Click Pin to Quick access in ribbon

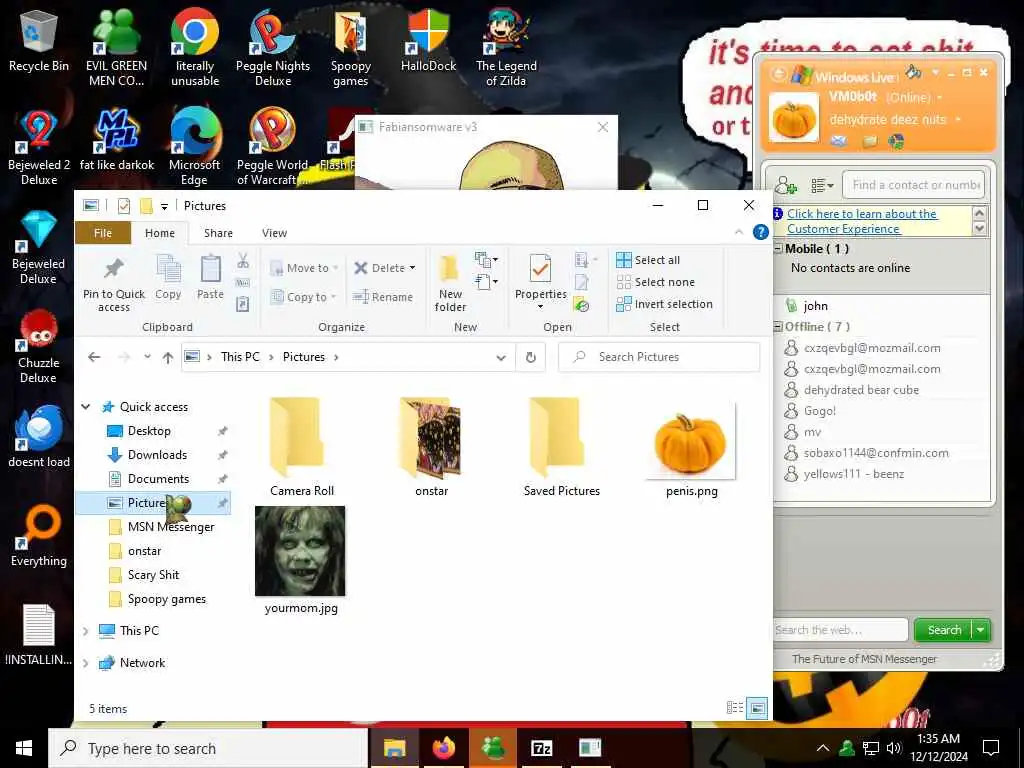click(114, 283)
